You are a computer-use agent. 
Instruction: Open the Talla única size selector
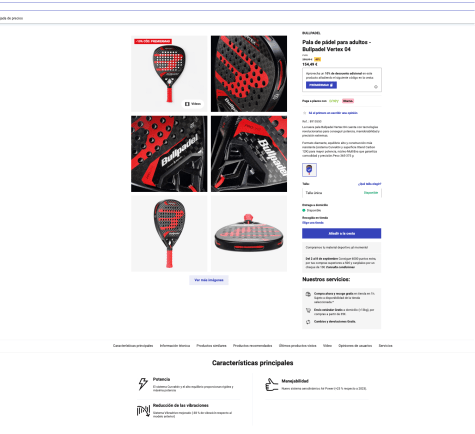[x=342, y=193]
